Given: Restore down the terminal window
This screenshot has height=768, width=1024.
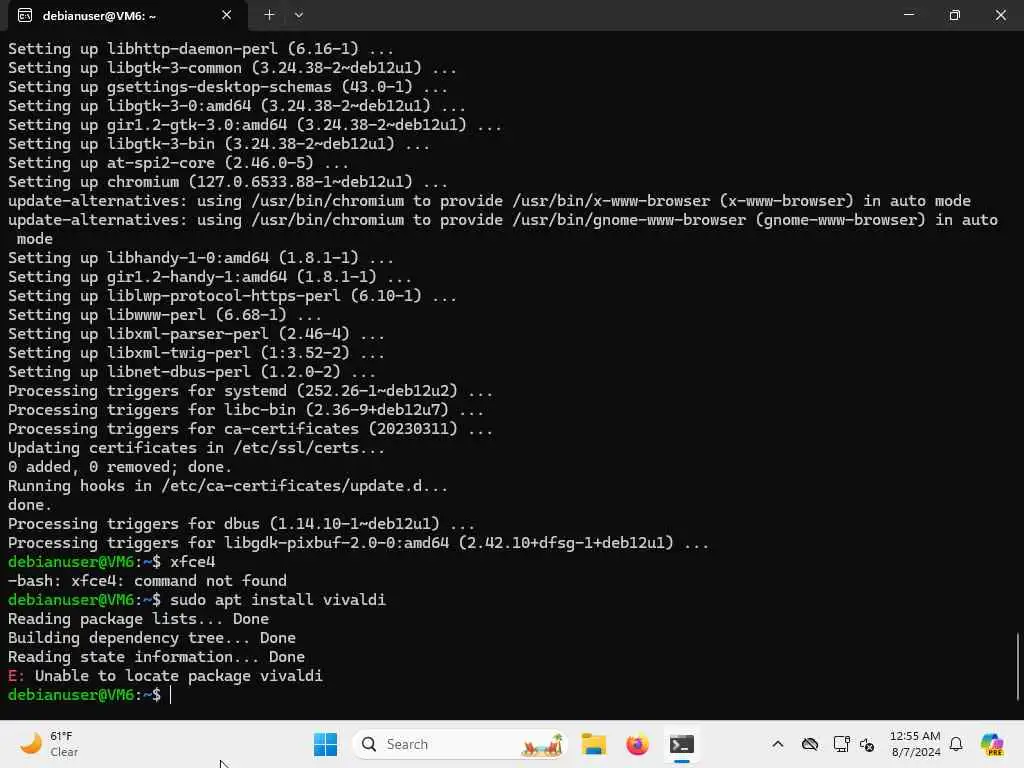Looking at the screenshot, I should click(954, 14).
